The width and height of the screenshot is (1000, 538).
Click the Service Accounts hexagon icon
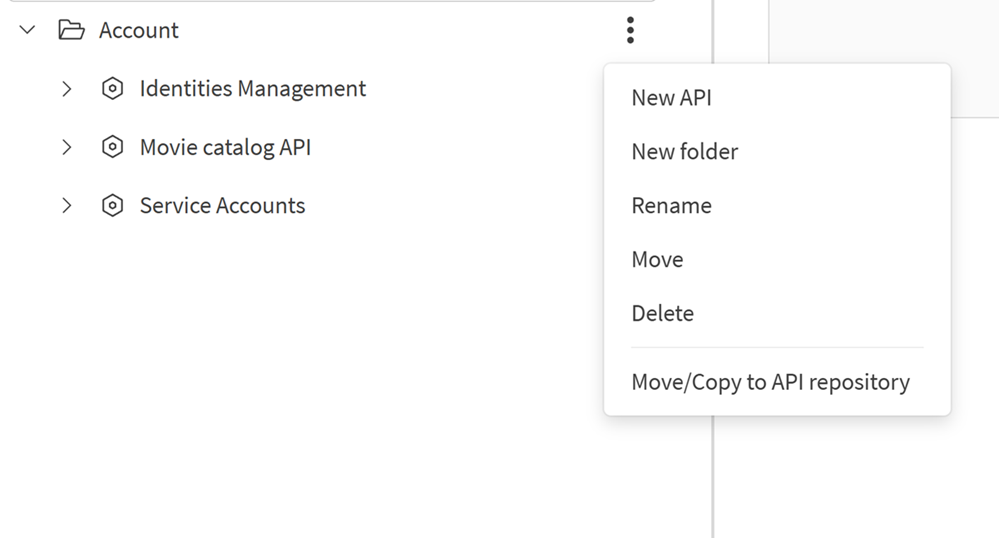click(x=113, y=206)
